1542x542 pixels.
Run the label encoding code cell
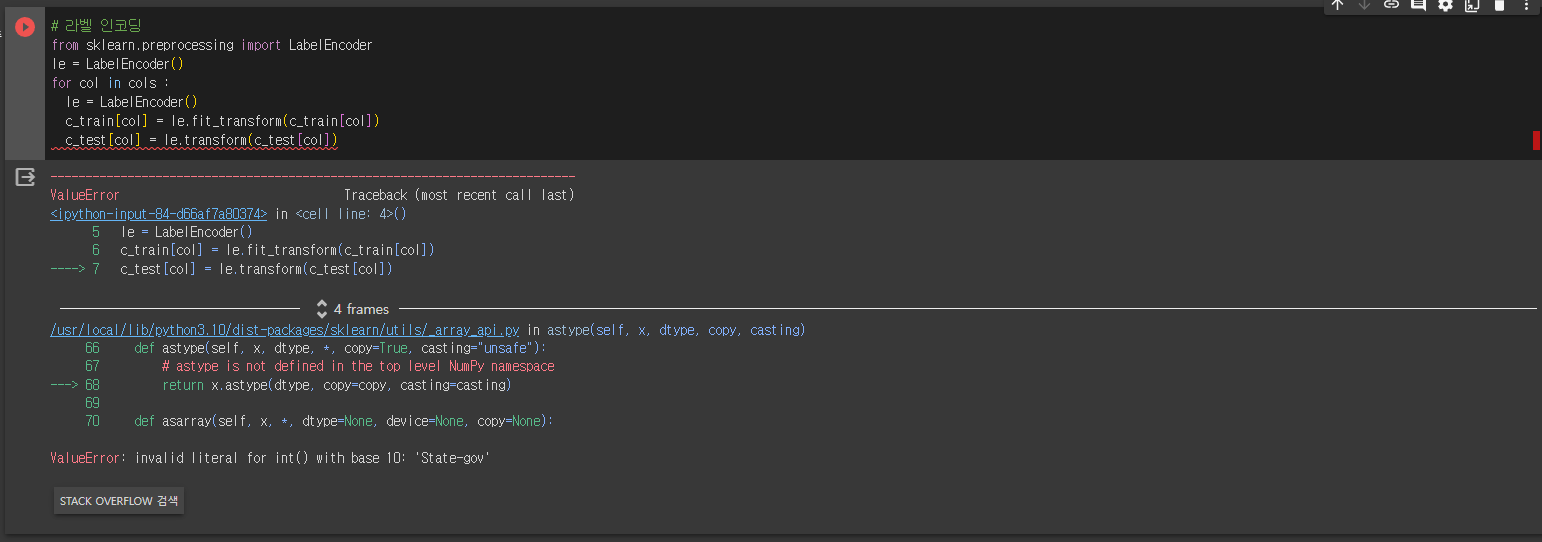pos(25,27)
